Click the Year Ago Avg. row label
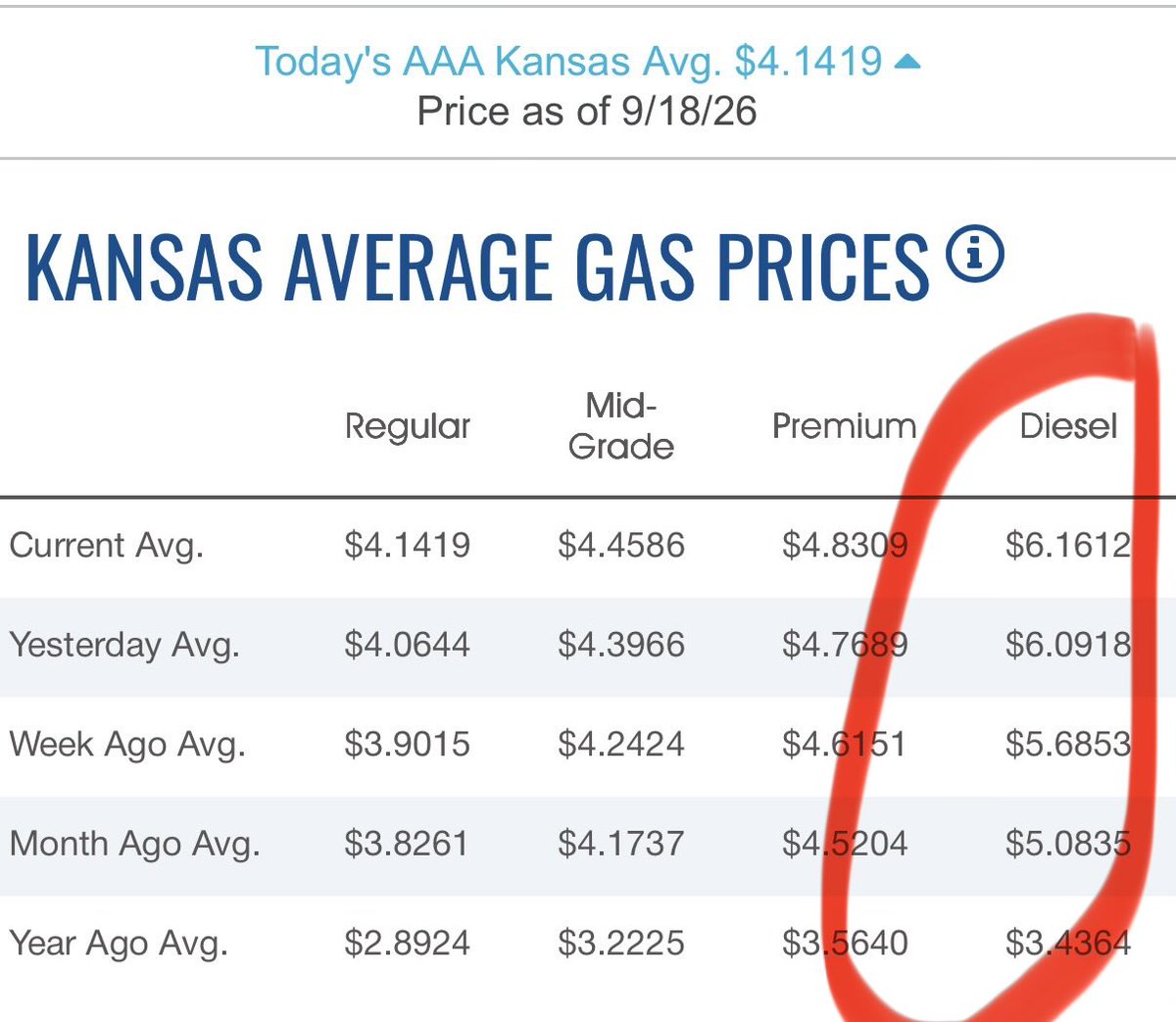This screenshot has width=1176, height=1022. (x=119, y=943)
